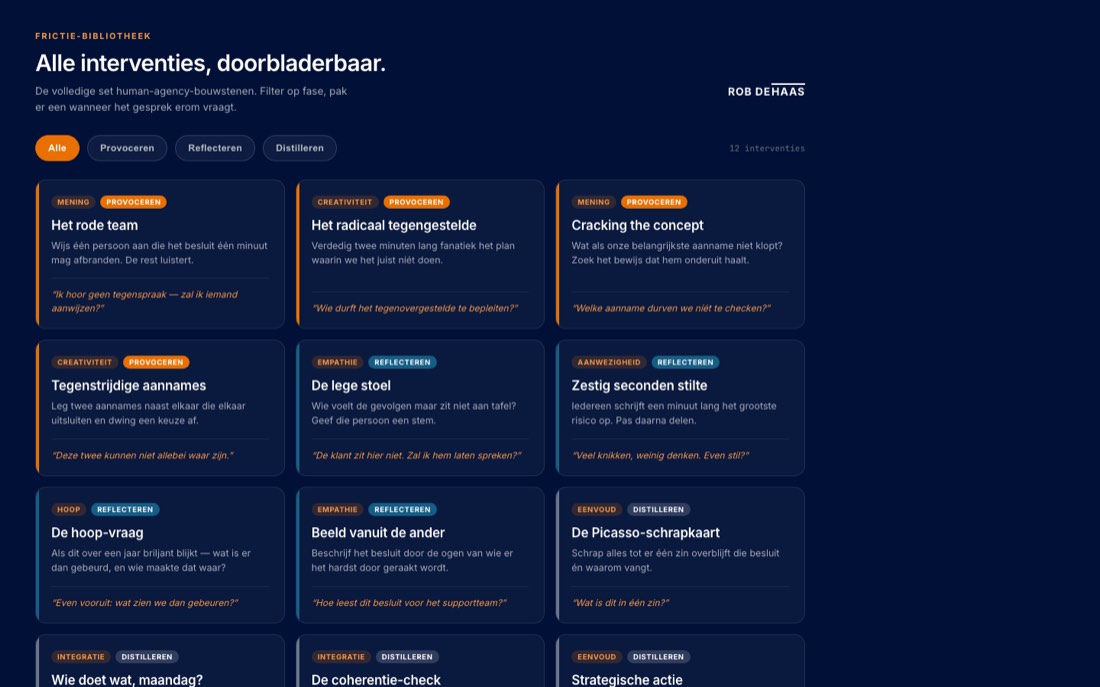Image resolution: width=1100 pixels, height=687 pixels.
Task: Select the Beeld vanuit de ander title
Action: [378, 533]
